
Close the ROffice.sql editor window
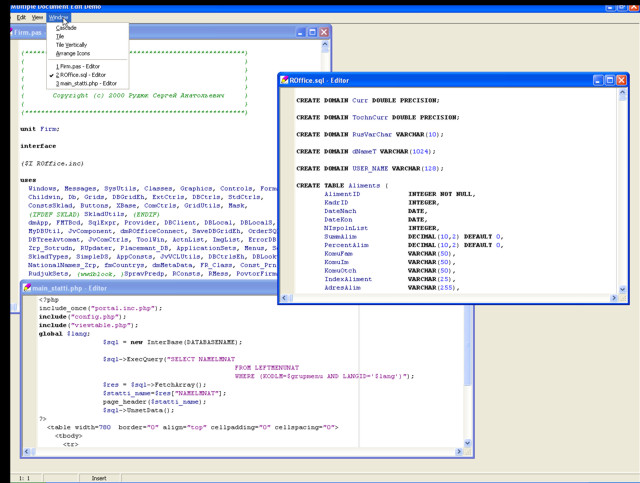click(x=622, y=80)
